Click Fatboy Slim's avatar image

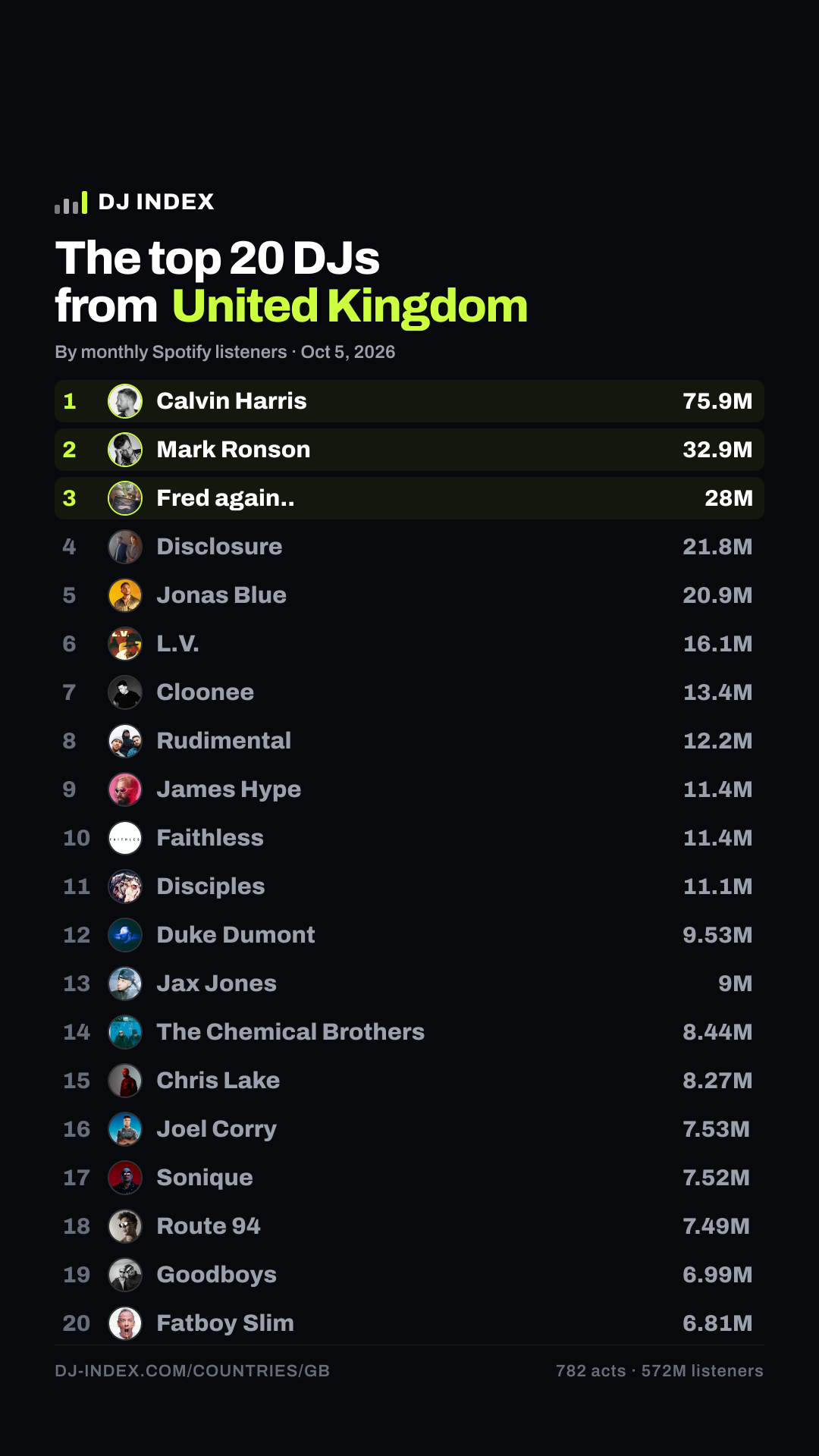[x=125, y=1323]
